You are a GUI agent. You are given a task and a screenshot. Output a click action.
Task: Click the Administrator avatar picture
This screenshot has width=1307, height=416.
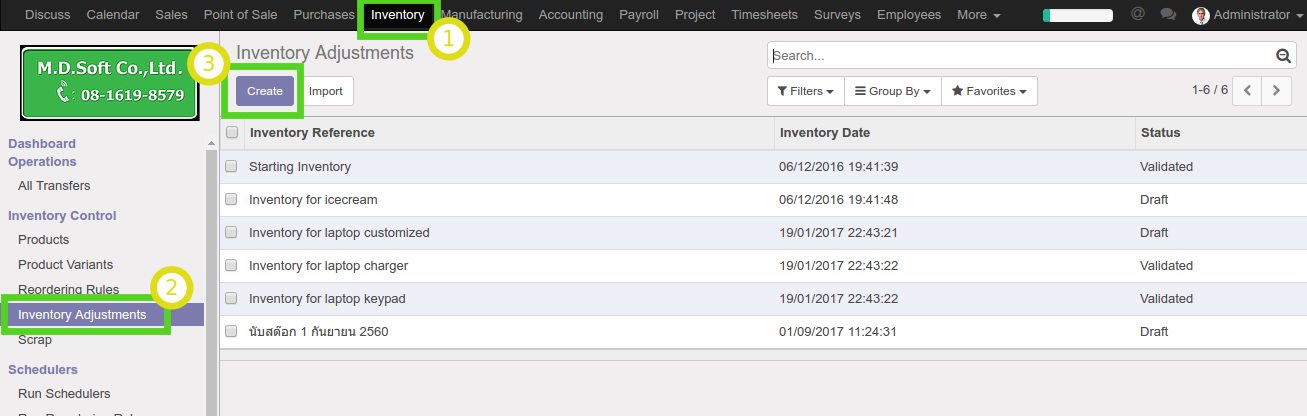1201,15
